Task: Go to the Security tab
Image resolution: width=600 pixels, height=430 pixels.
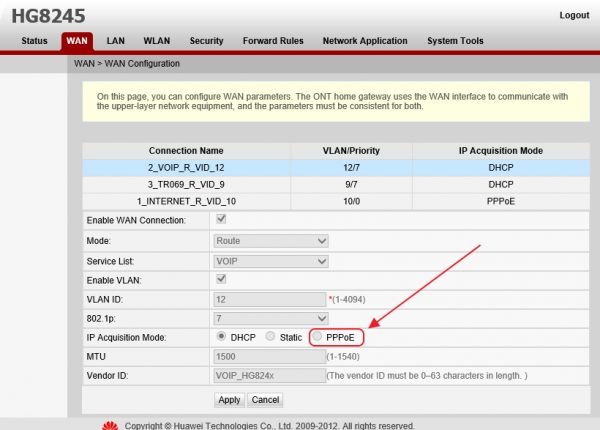Action: [x=207, y=41]
